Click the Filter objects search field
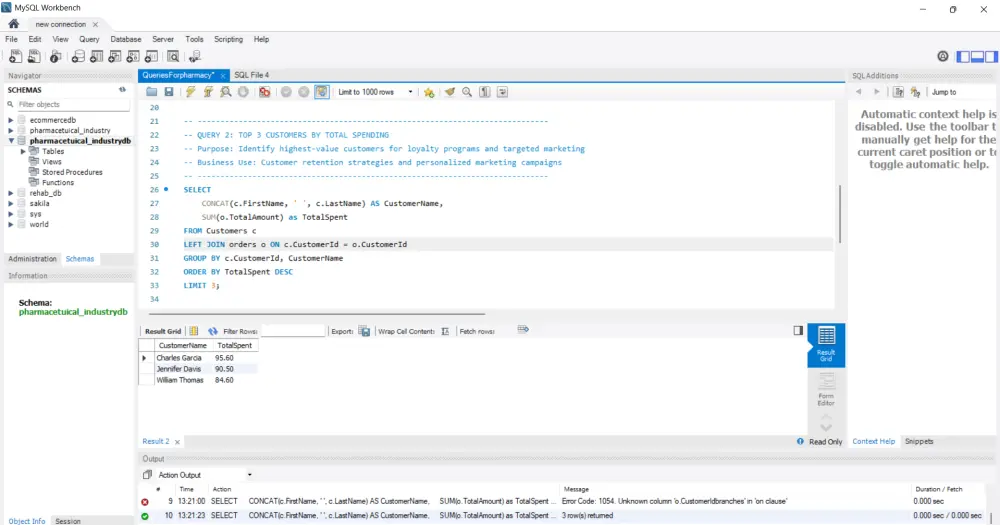 [72, 104]
